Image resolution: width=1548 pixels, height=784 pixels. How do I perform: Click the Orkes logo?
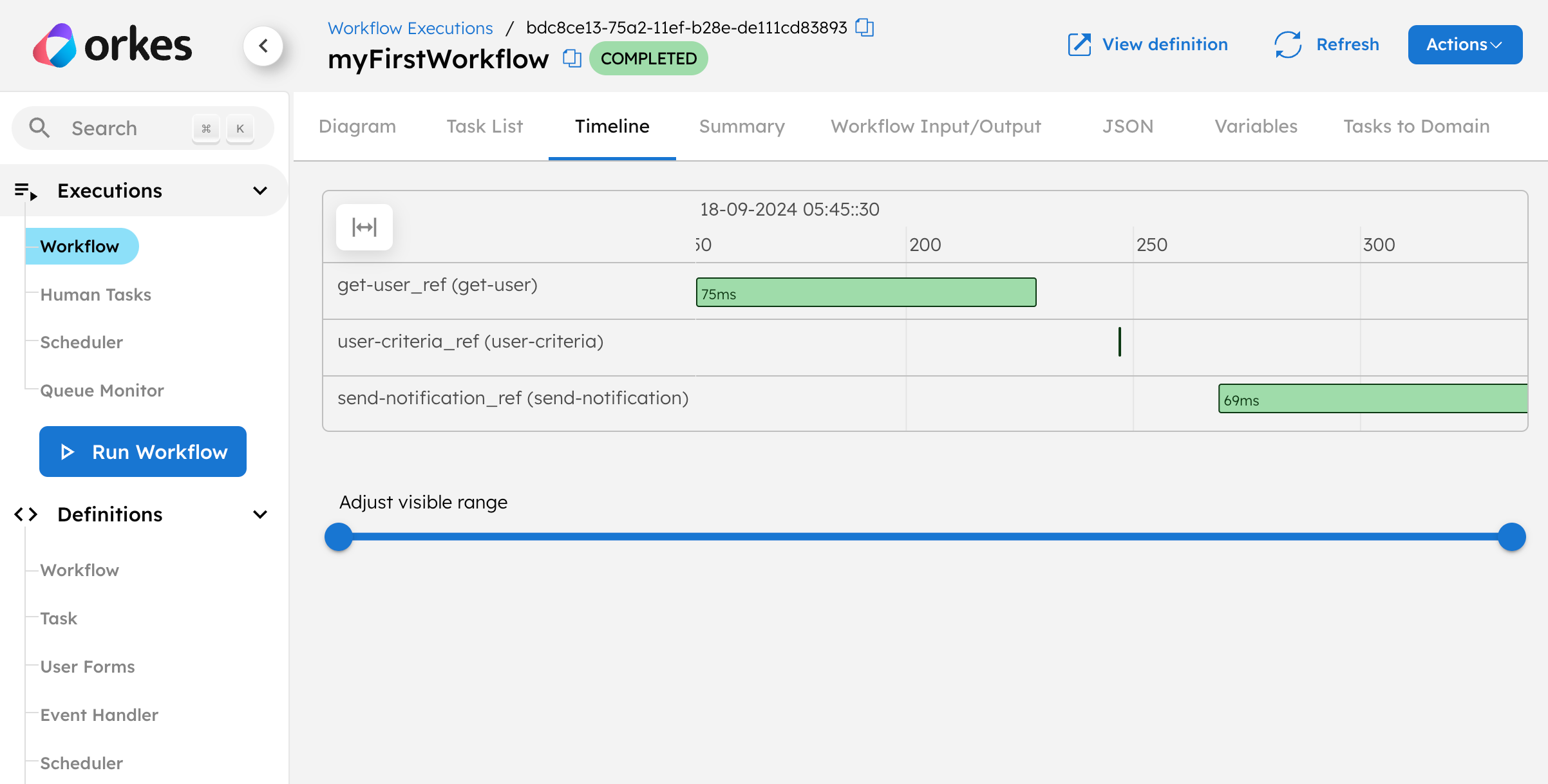(x=113, y=45)
